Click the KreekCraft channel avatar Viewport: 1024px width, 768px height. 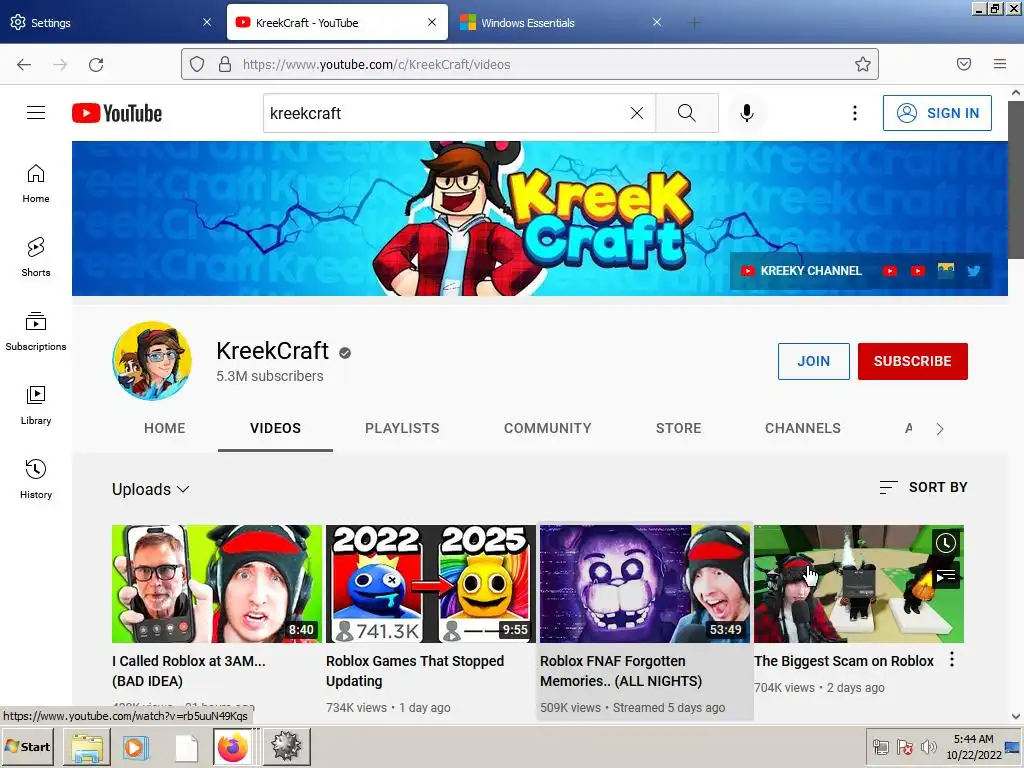pos(152,360)
